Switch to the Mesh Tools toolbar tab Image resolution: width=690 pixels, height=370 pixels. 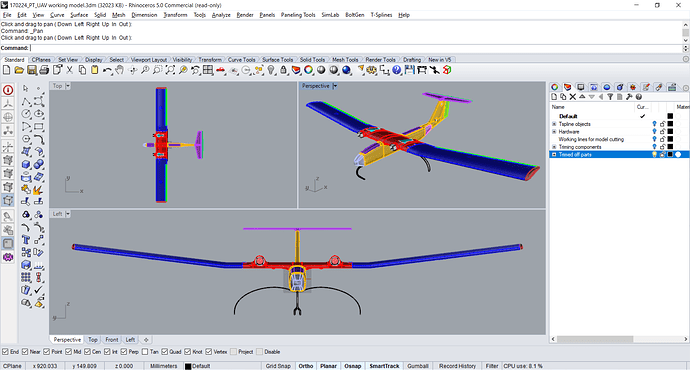[x=345, y=59]
